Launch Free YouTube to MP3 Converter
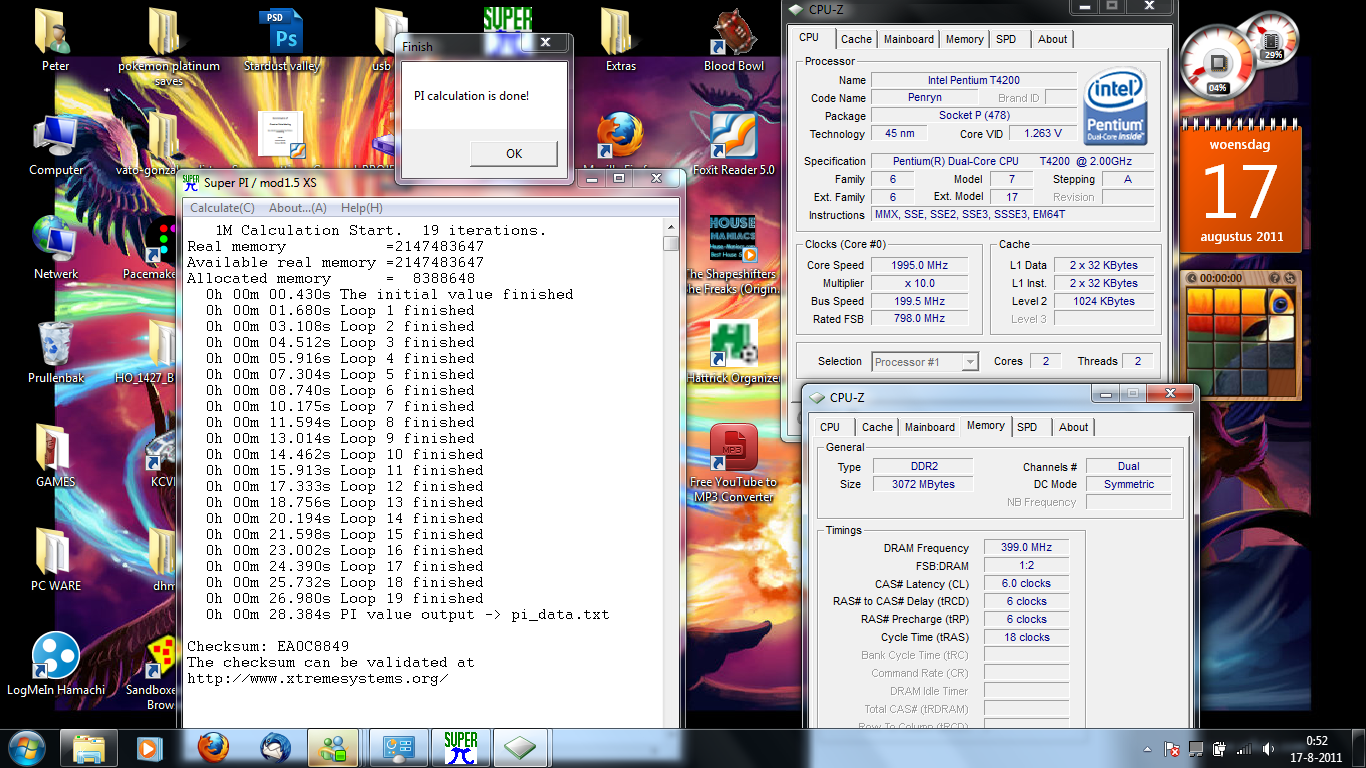 coord(734,464)
